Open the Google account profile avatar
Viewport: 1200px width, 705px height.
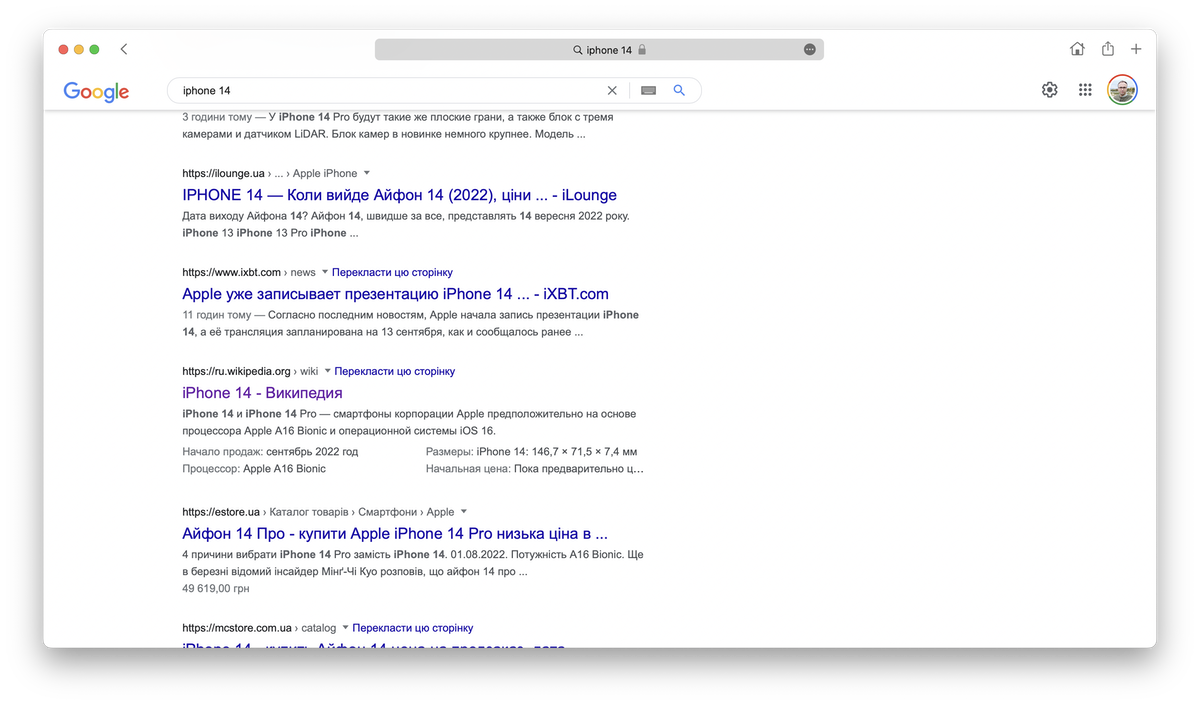(x=1122, y=90)
